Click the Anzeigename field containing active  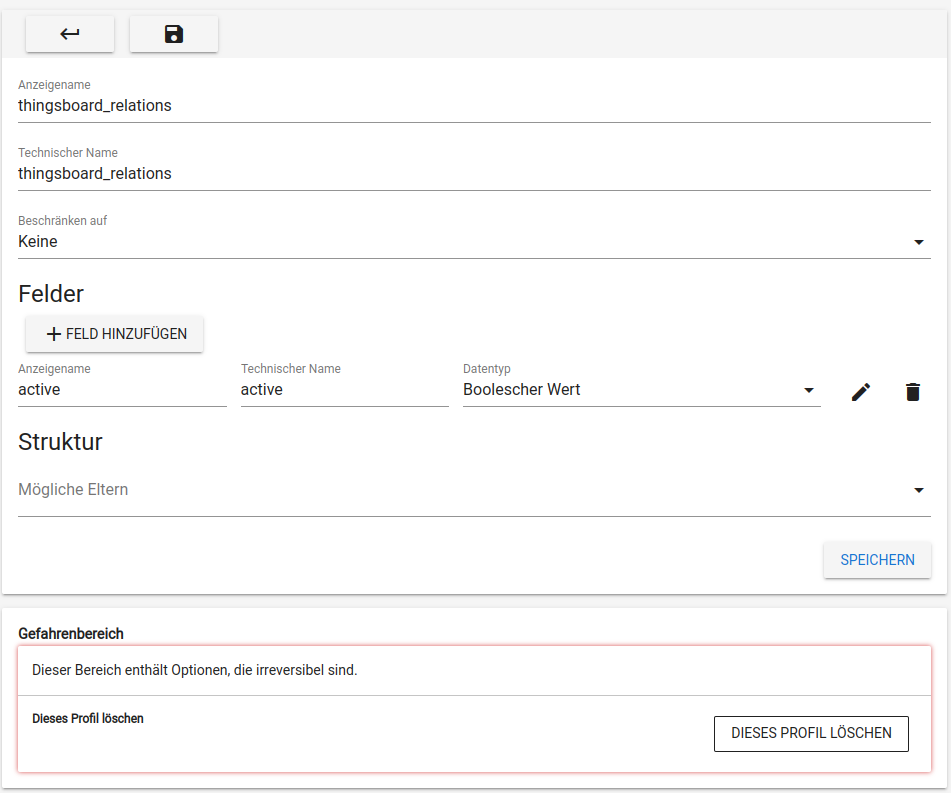(120, 389)
